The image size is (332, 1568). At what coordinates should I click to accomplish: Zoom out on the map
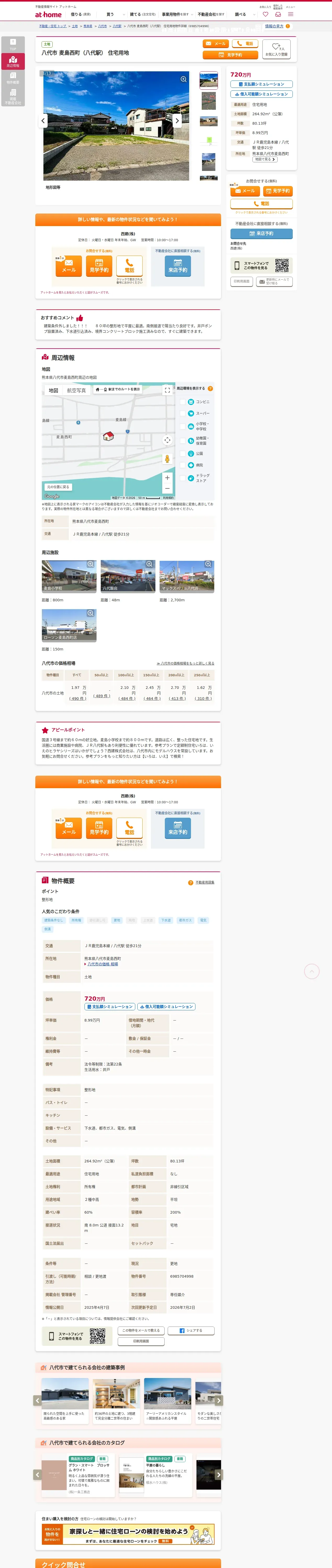click(x=167, y=488)
